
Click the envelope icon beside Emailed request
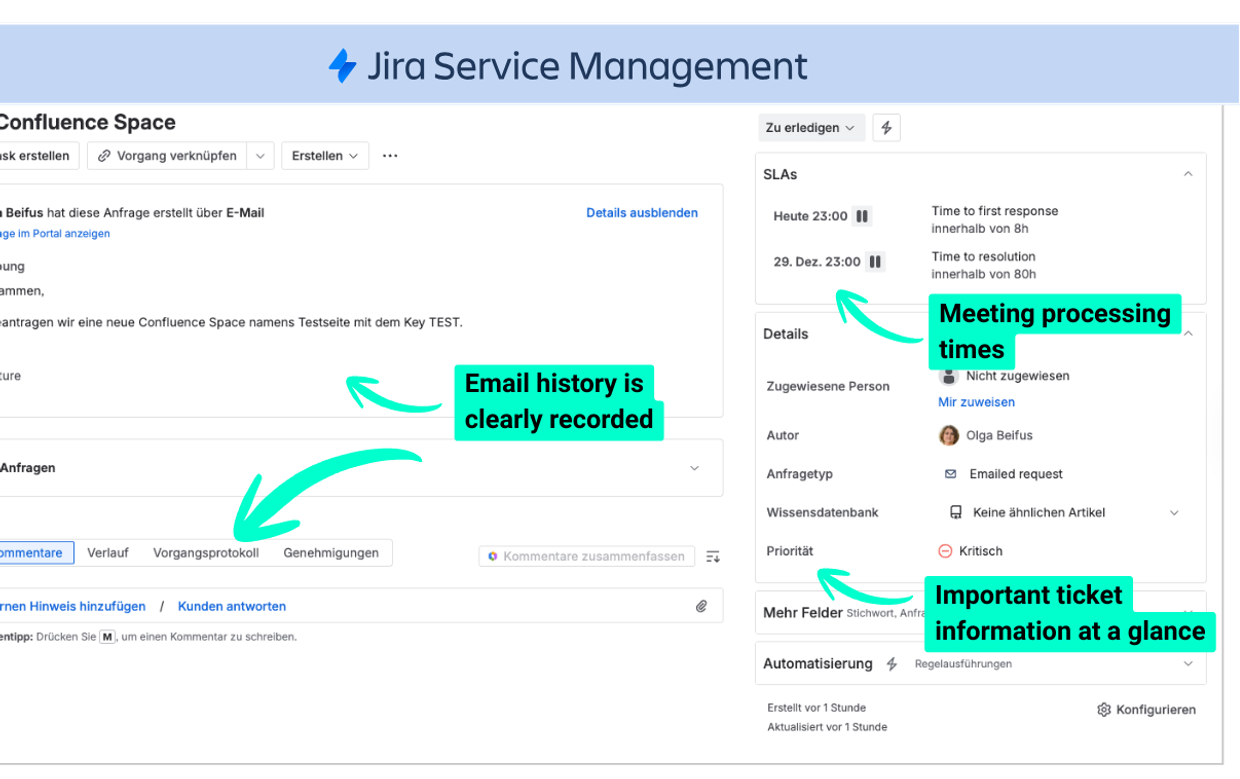point(950,474)
